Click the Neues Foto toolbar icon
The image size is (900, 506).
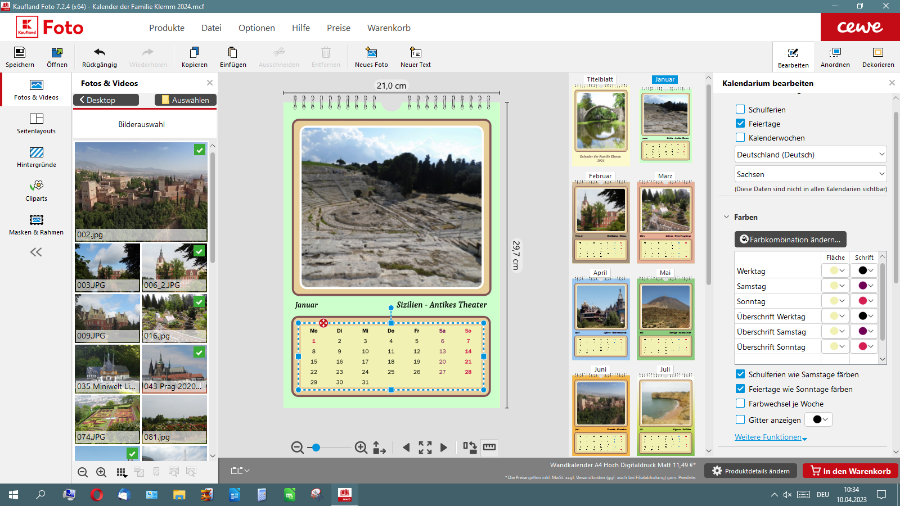click(x=370, y=52)
